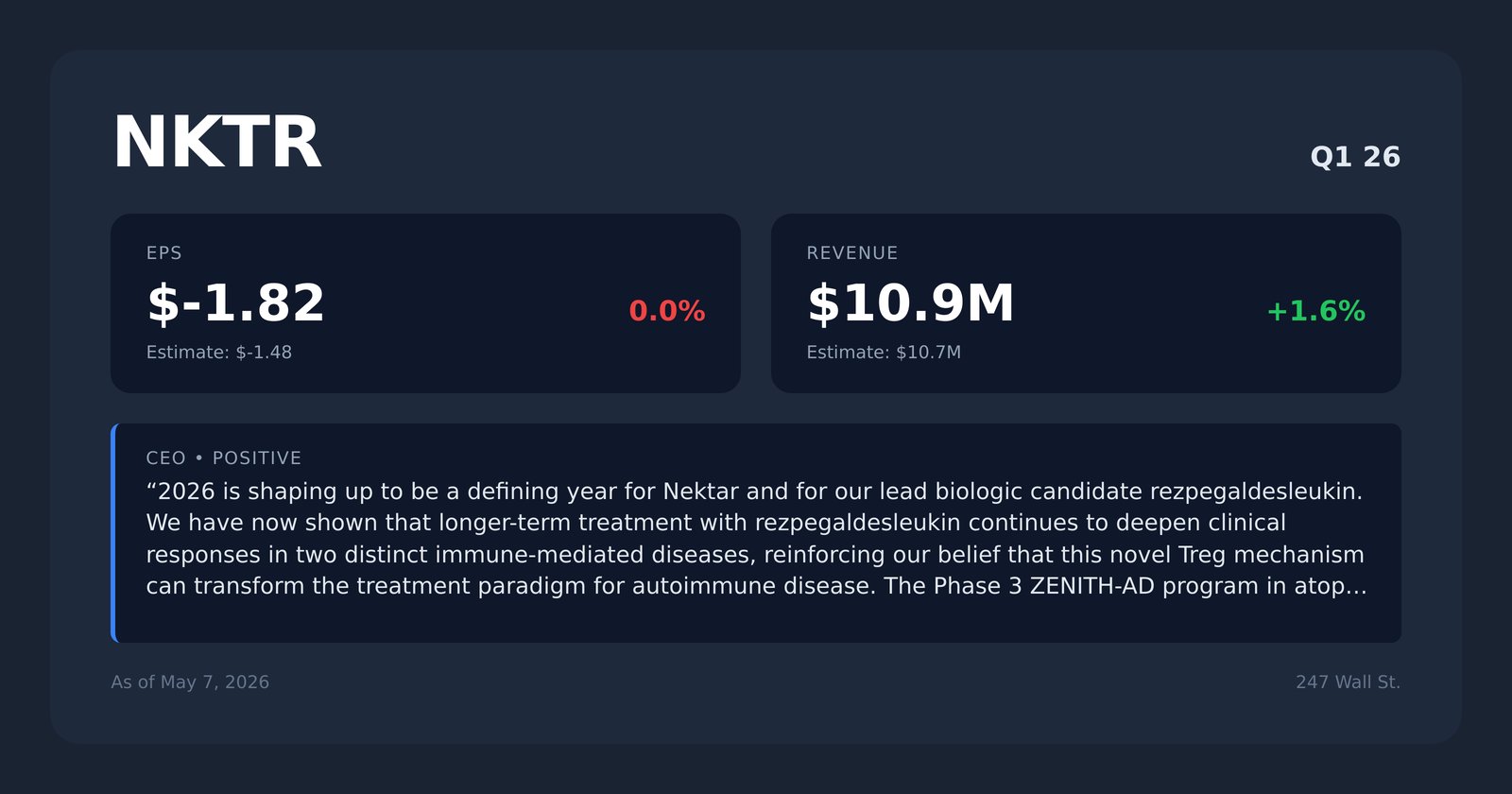Click the word rezpegaldesleukin in first line
This screenshot has width=1512, height=794.
pos(1256,492)
